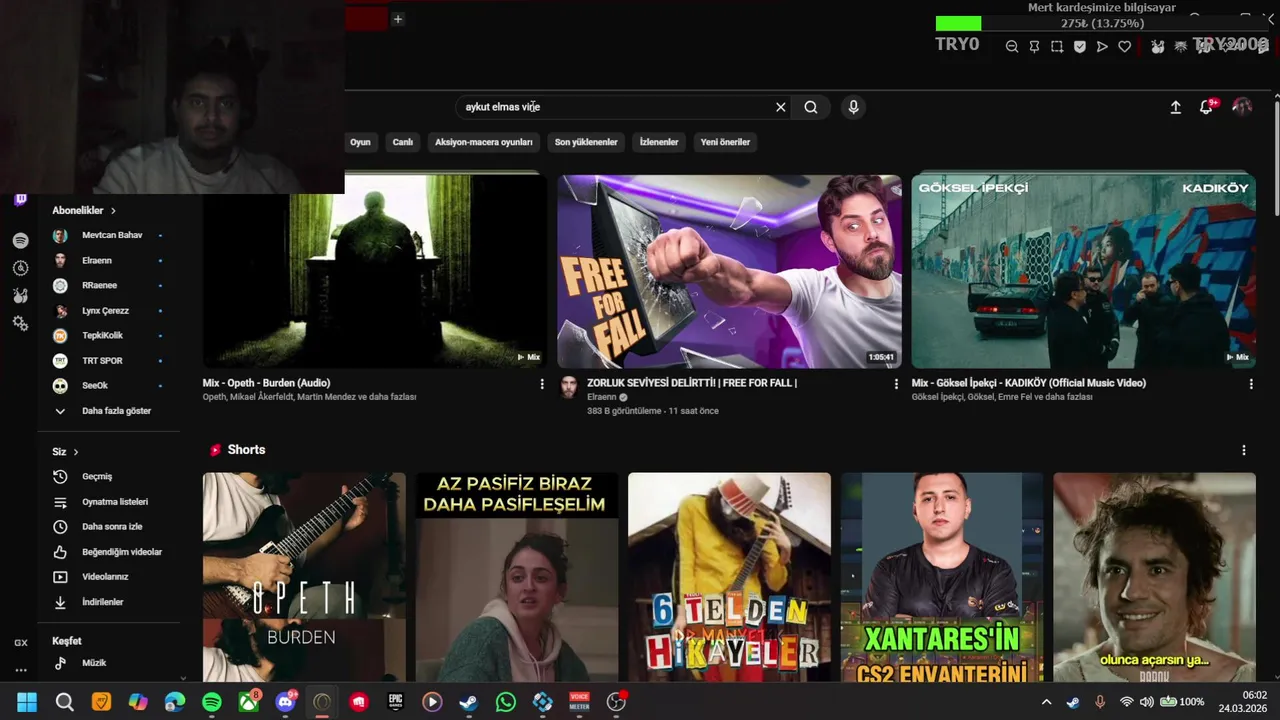Start voice search with microphone icon

(x=853, y=107)
